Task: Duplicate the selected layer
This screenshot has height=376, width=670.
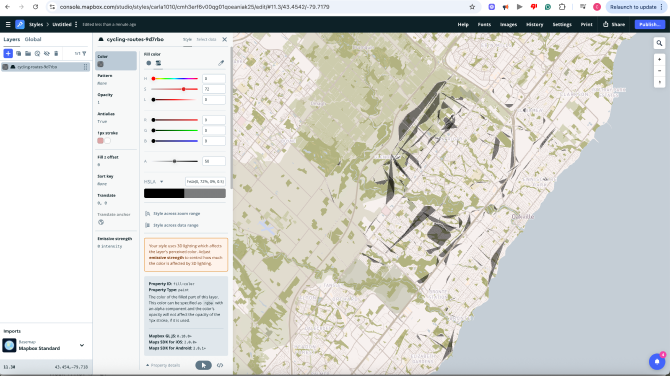Action: pos(18,53)
